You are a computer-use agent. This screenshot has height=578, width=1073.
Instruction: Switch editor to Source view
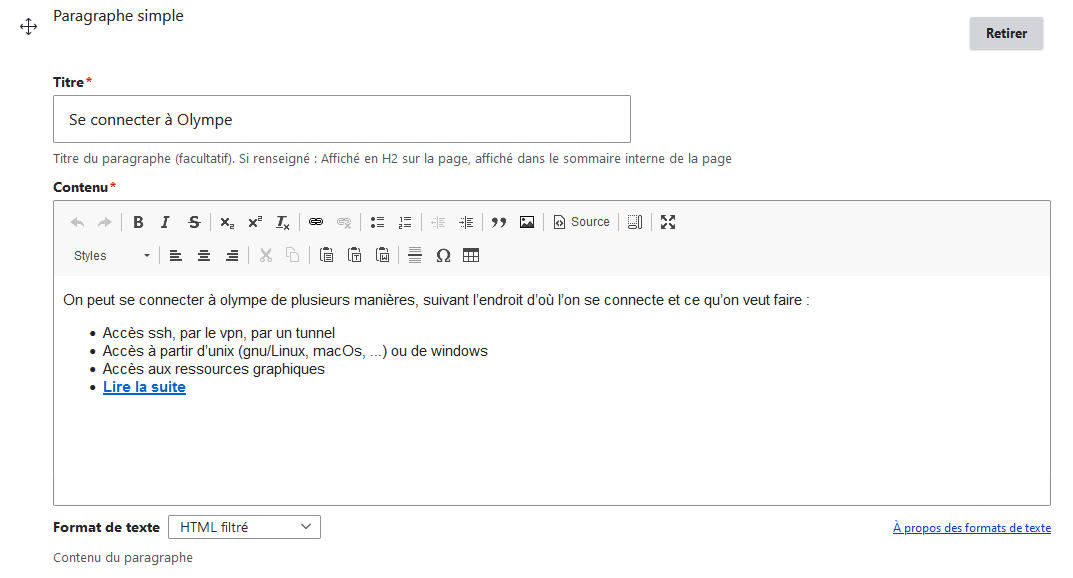[x=580, y=222]
